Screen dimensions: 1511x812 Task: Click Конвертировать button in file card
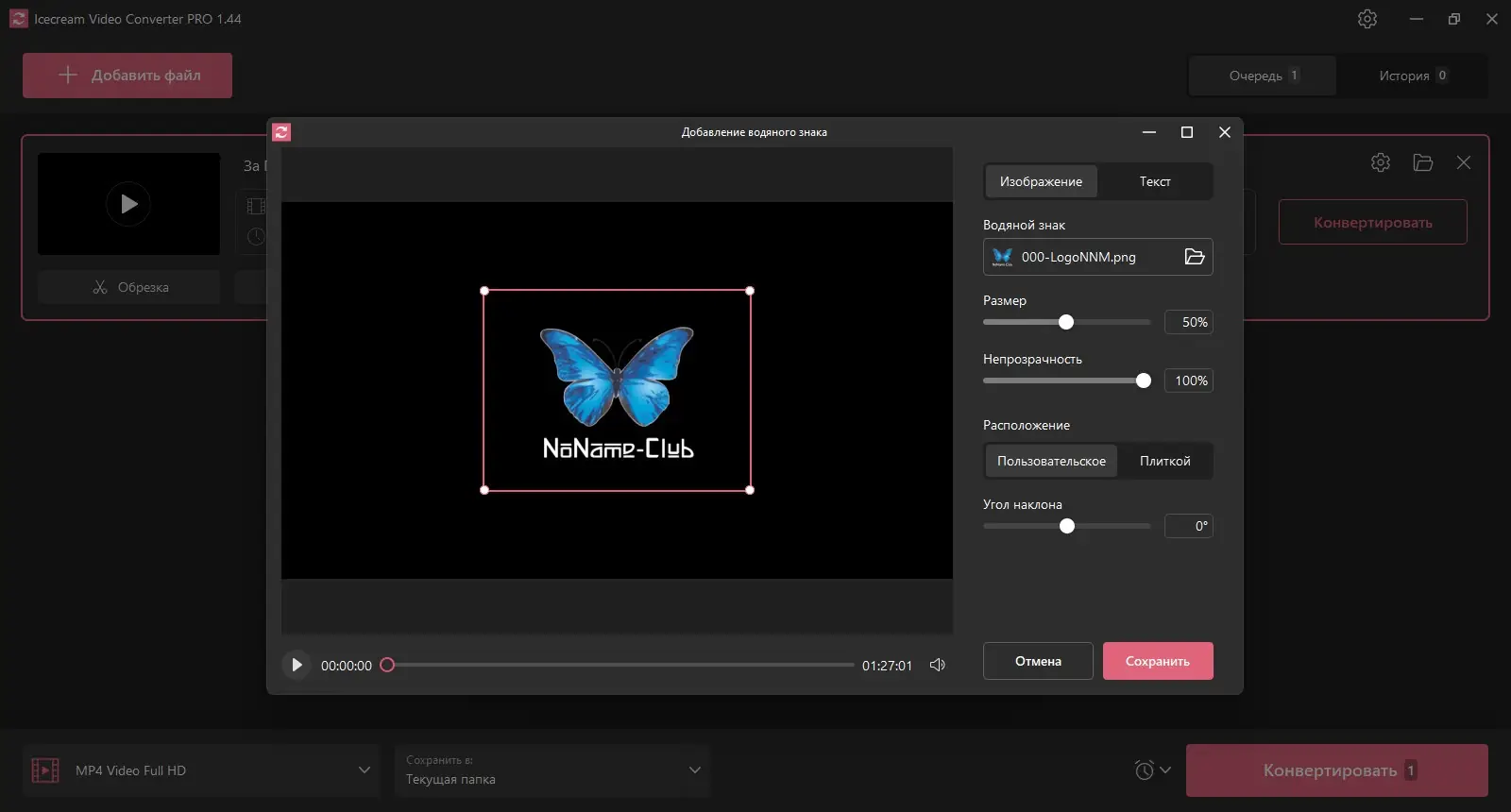click(x=1373, y=222)
